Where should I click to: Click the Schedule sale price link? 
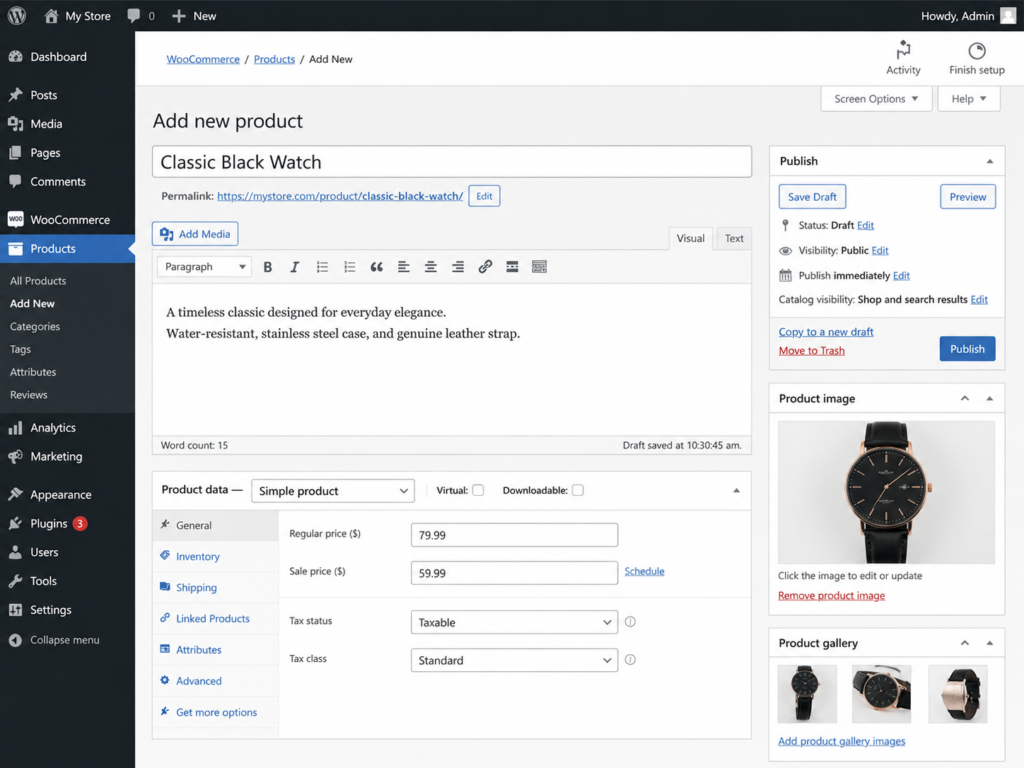click(x=644, y=571)
